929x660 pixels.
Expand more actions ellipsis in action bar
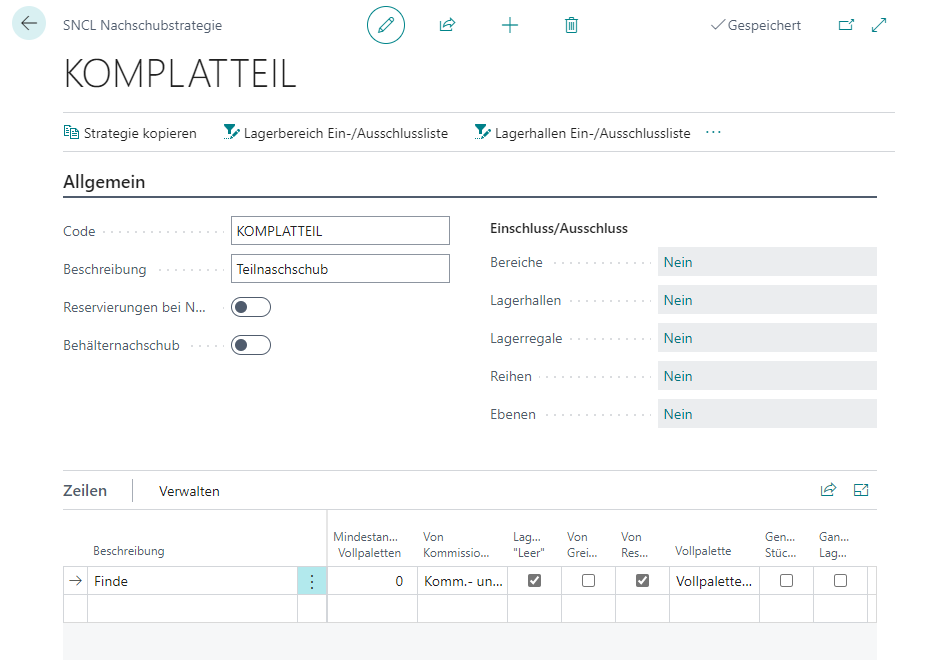click(713, 132)
